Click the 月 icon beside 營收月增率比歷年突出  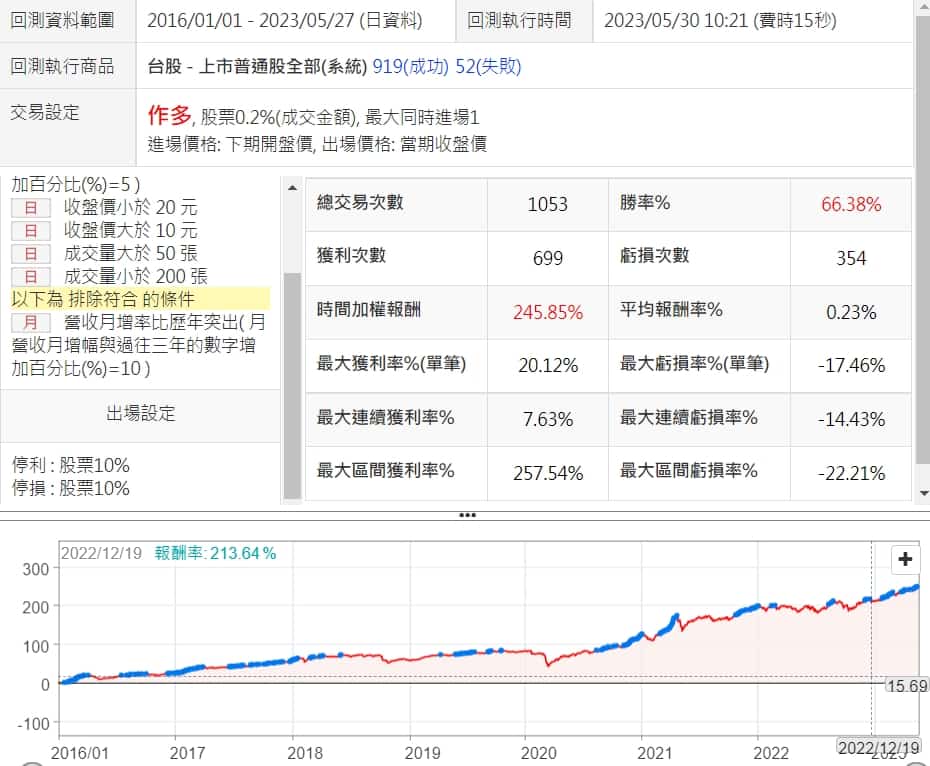pyautogui.click(x=31, y=322)
